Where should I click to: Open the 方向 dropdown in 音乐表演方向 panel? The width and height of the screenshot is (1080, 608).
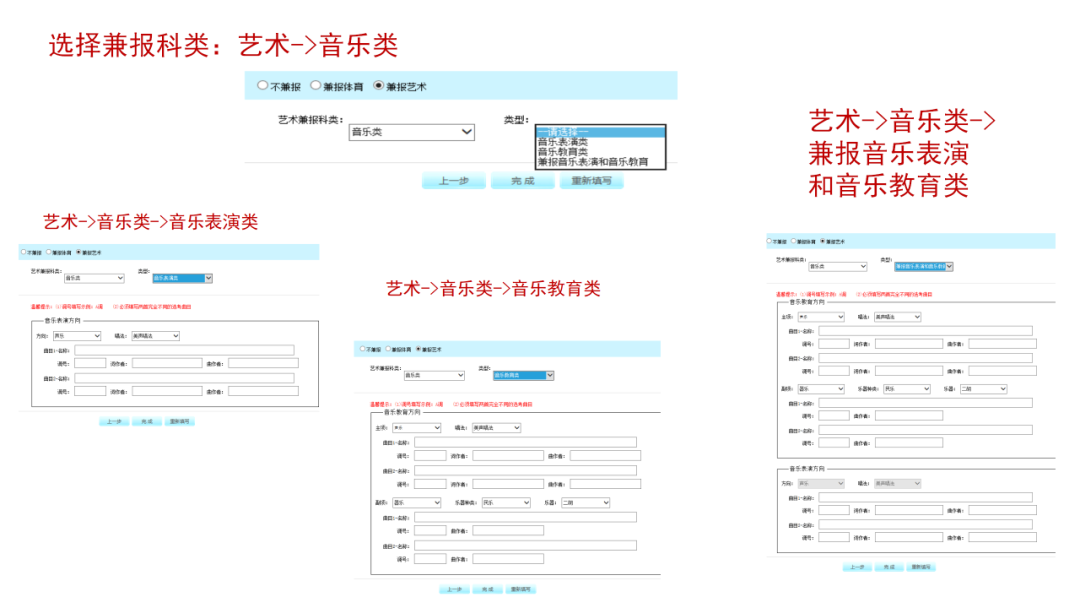coord(76,336)
